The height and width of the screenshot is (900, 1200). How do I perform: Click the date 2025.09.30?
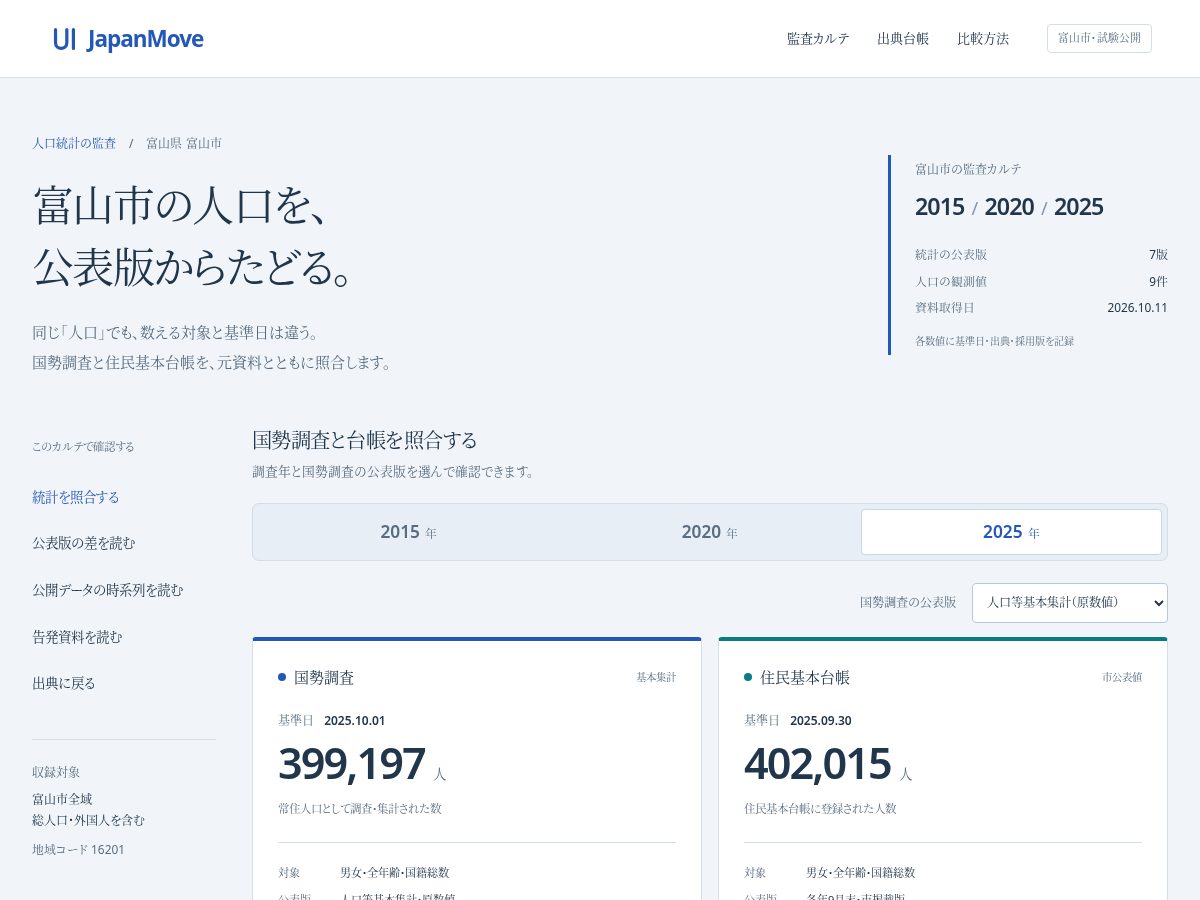point(821,720)
